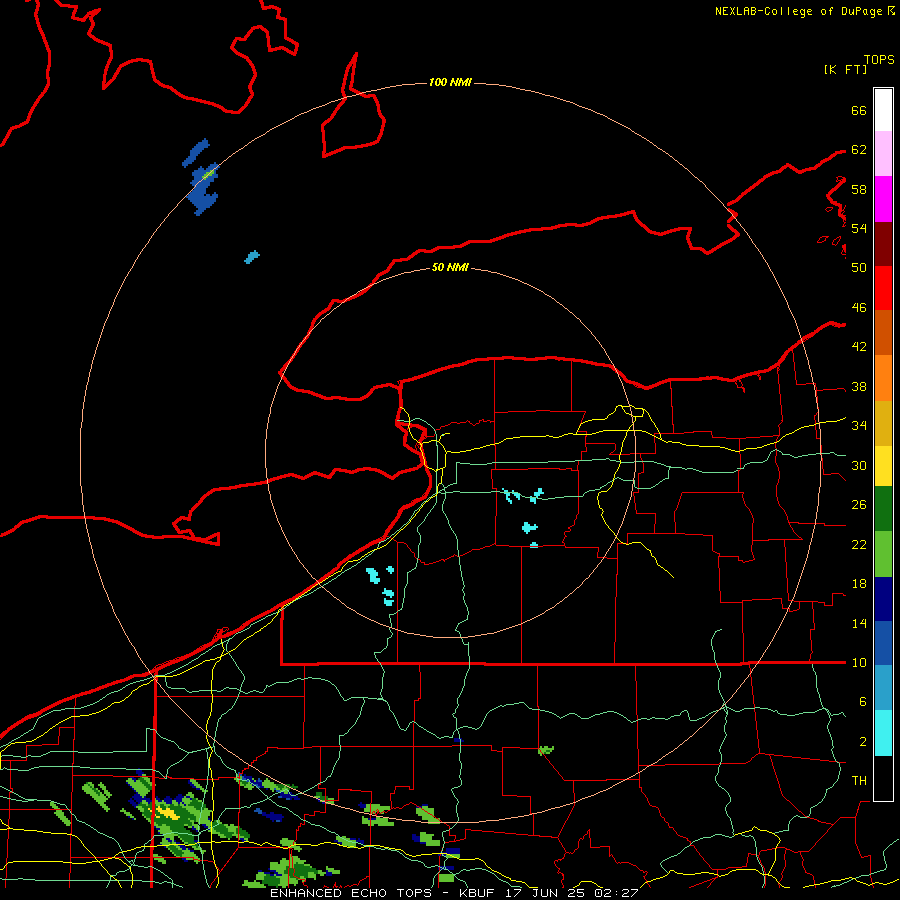
Task: Click the "62" legend value
Action: click(859, 150)
